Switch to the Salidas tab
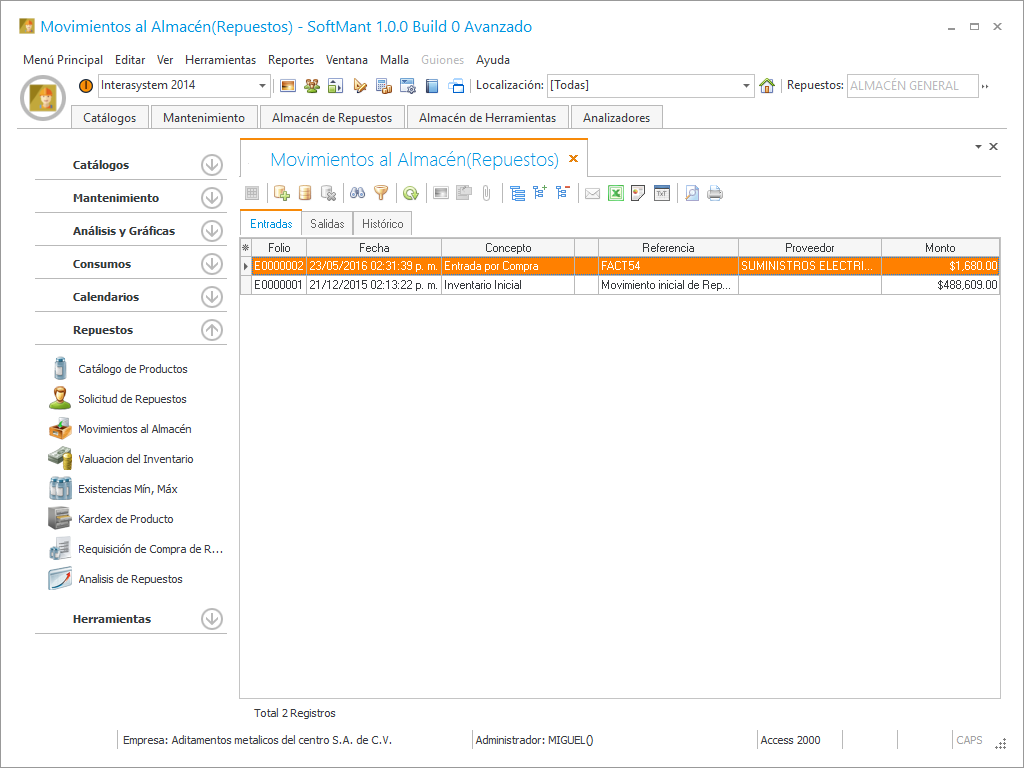 point(327,224)
